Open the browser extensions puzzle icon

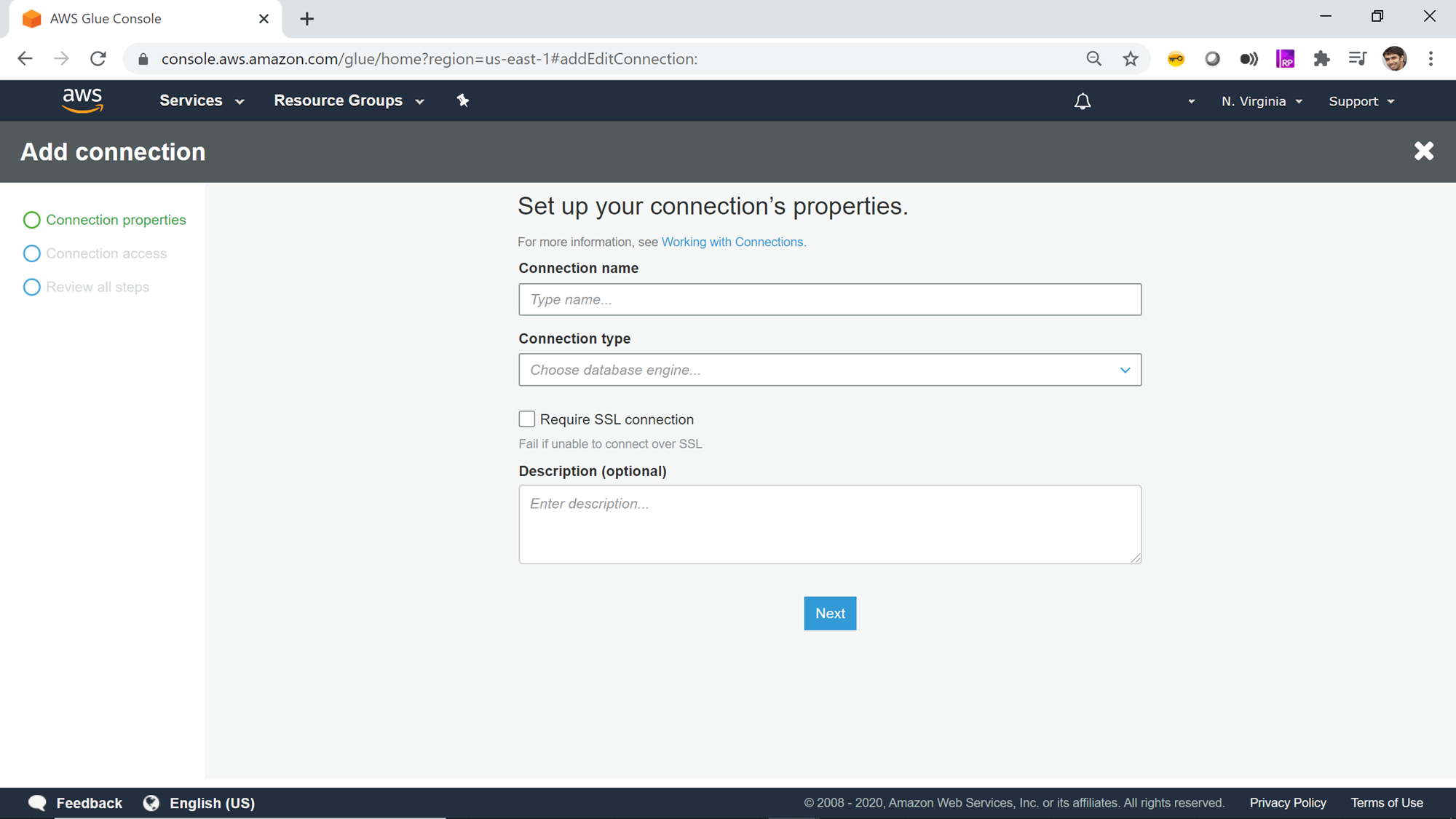coord(1321,59)
